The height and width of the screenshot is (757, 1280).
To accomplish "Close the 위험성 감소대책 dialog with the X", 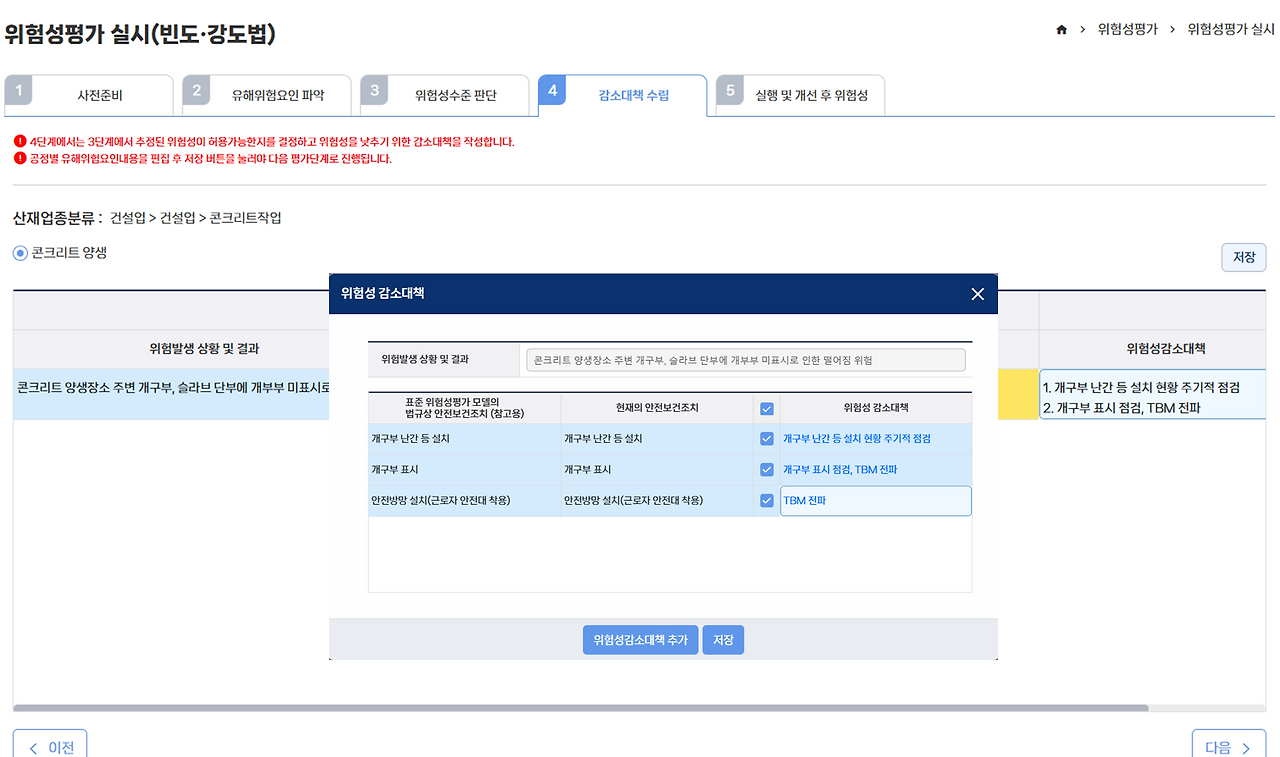I will pos(977,293).
